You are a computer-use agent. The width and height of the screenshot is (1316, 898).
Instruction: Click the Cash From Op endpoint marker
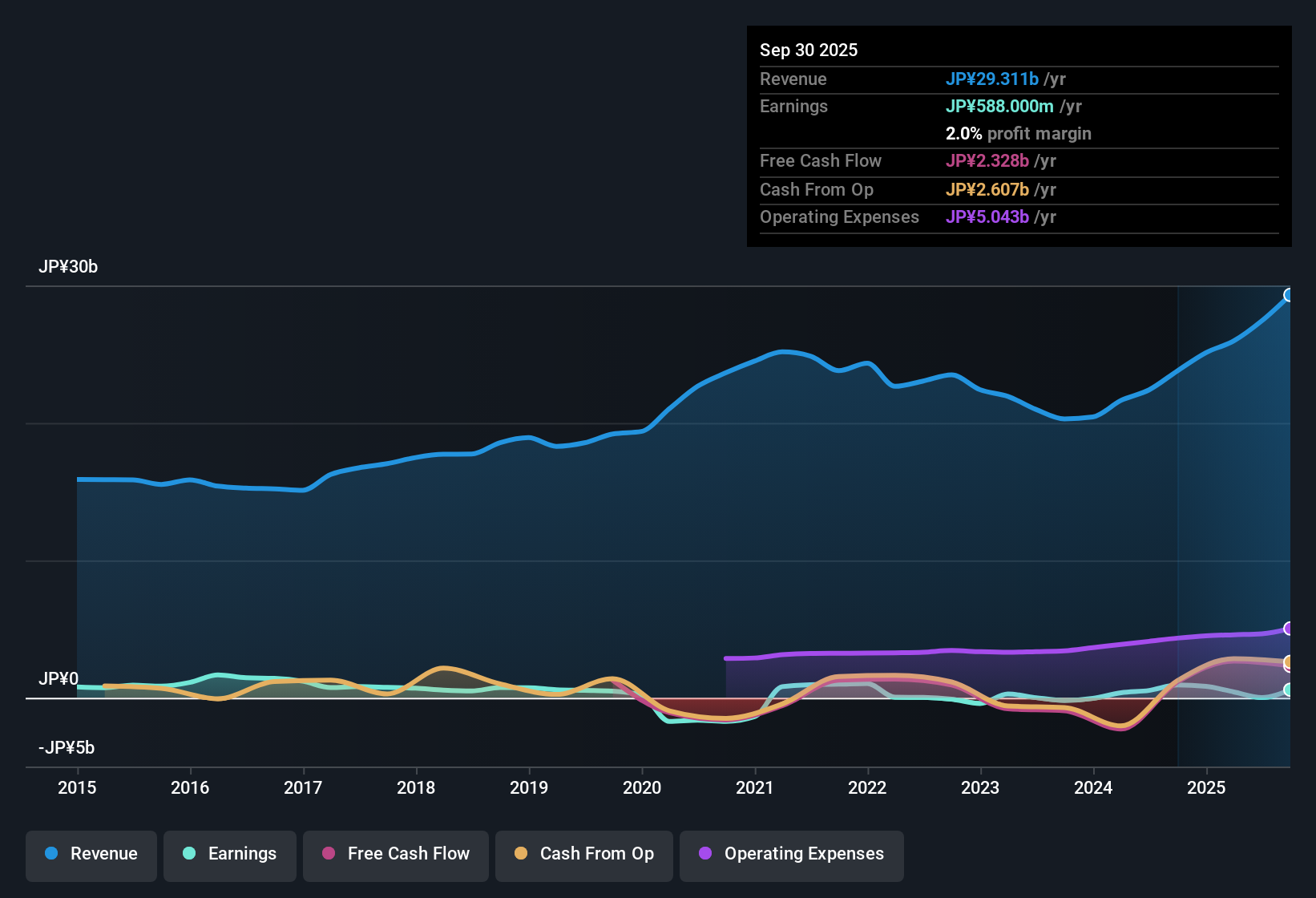pos(1287,661)
